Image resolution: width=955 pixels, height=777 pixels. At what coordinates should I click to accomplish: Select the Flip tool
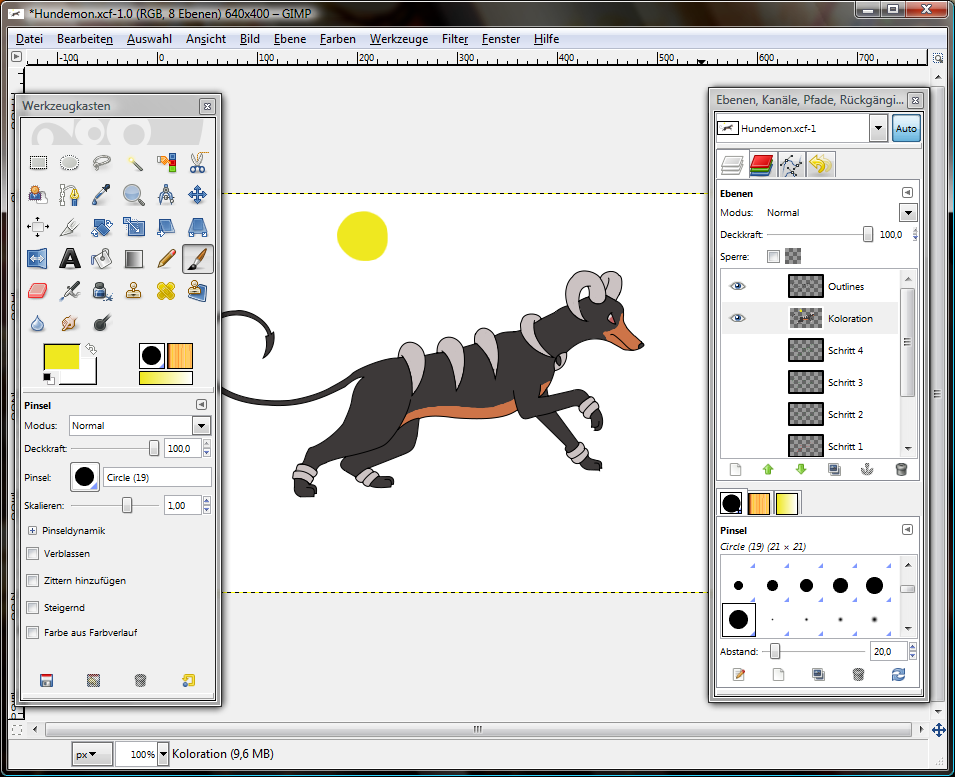coord(38,259)
